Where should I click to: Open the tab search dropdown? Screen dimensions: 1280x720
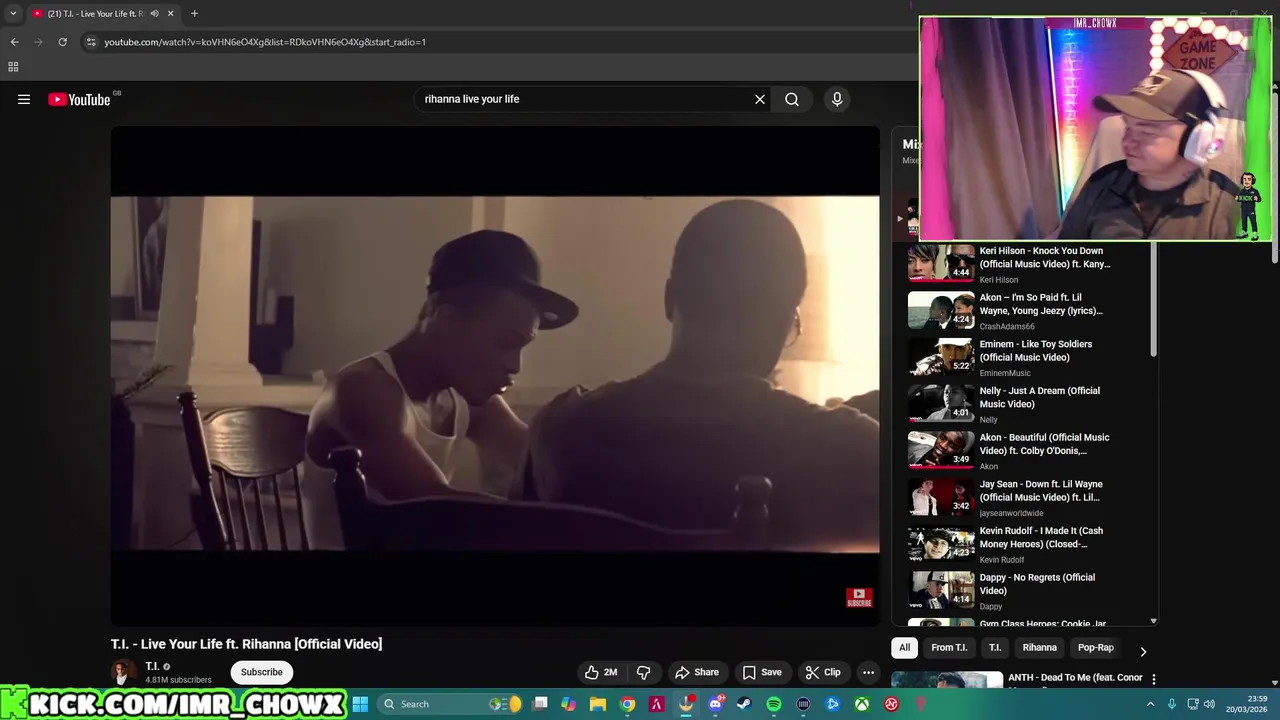13,13
